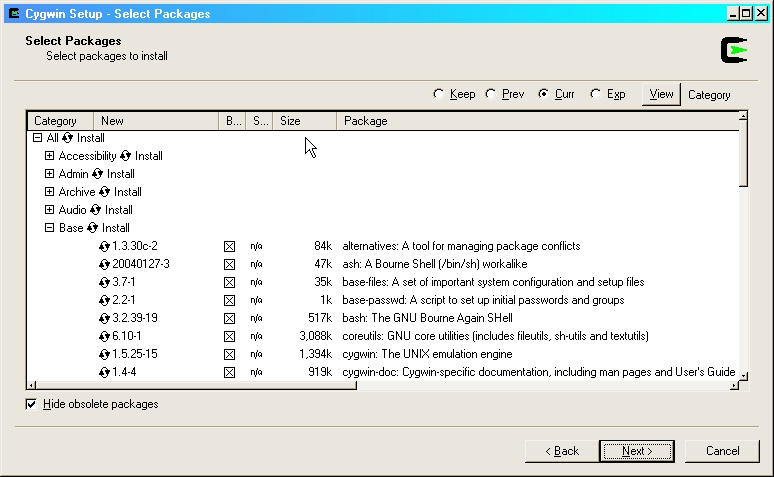Collapse the All category tree

coord(38,138)
